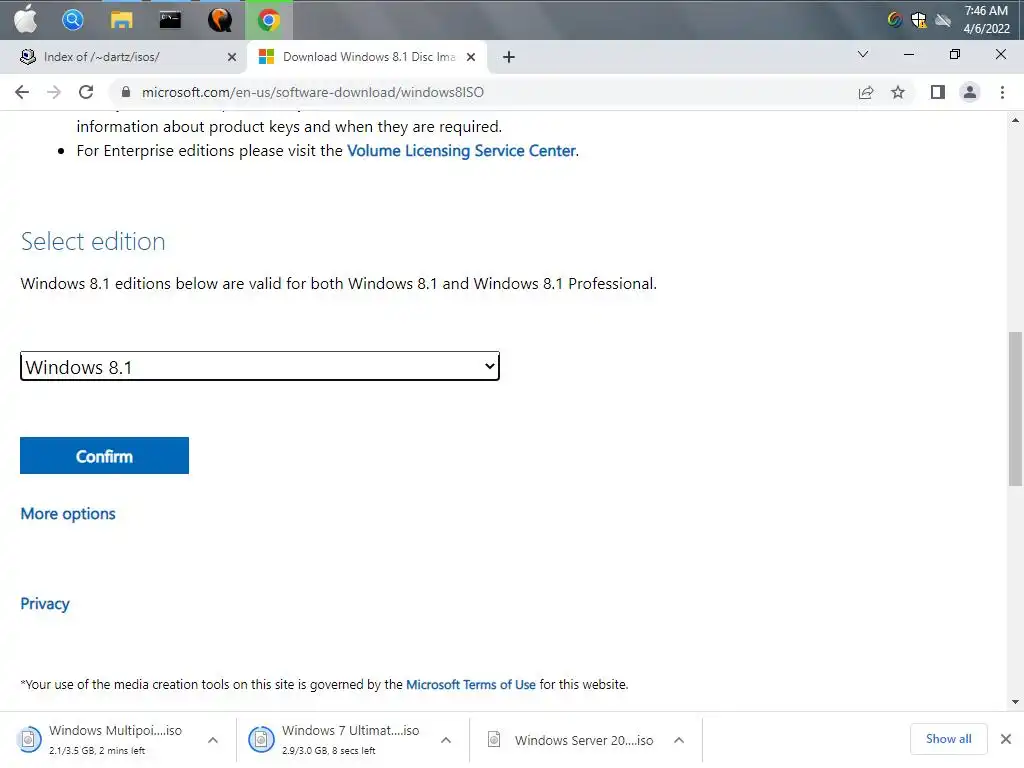Open the security shield tray icon

(919, 20)
